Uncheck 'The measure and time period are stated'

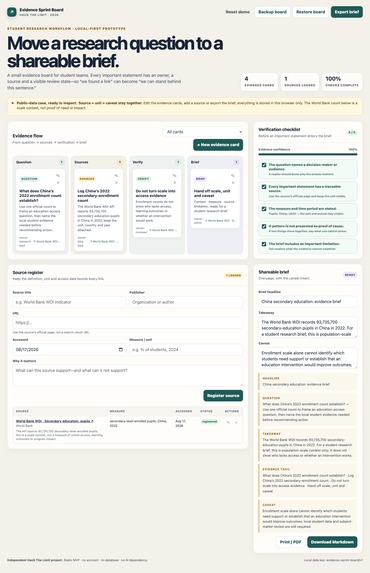[x=264, y=209]
